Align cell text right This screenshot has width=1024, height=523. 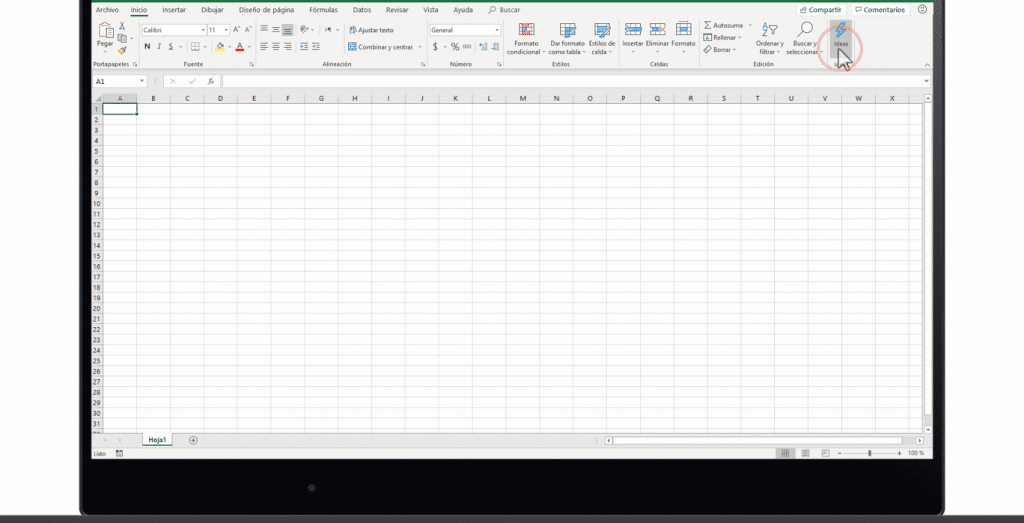pyautogui.click(x=287, y=46)
